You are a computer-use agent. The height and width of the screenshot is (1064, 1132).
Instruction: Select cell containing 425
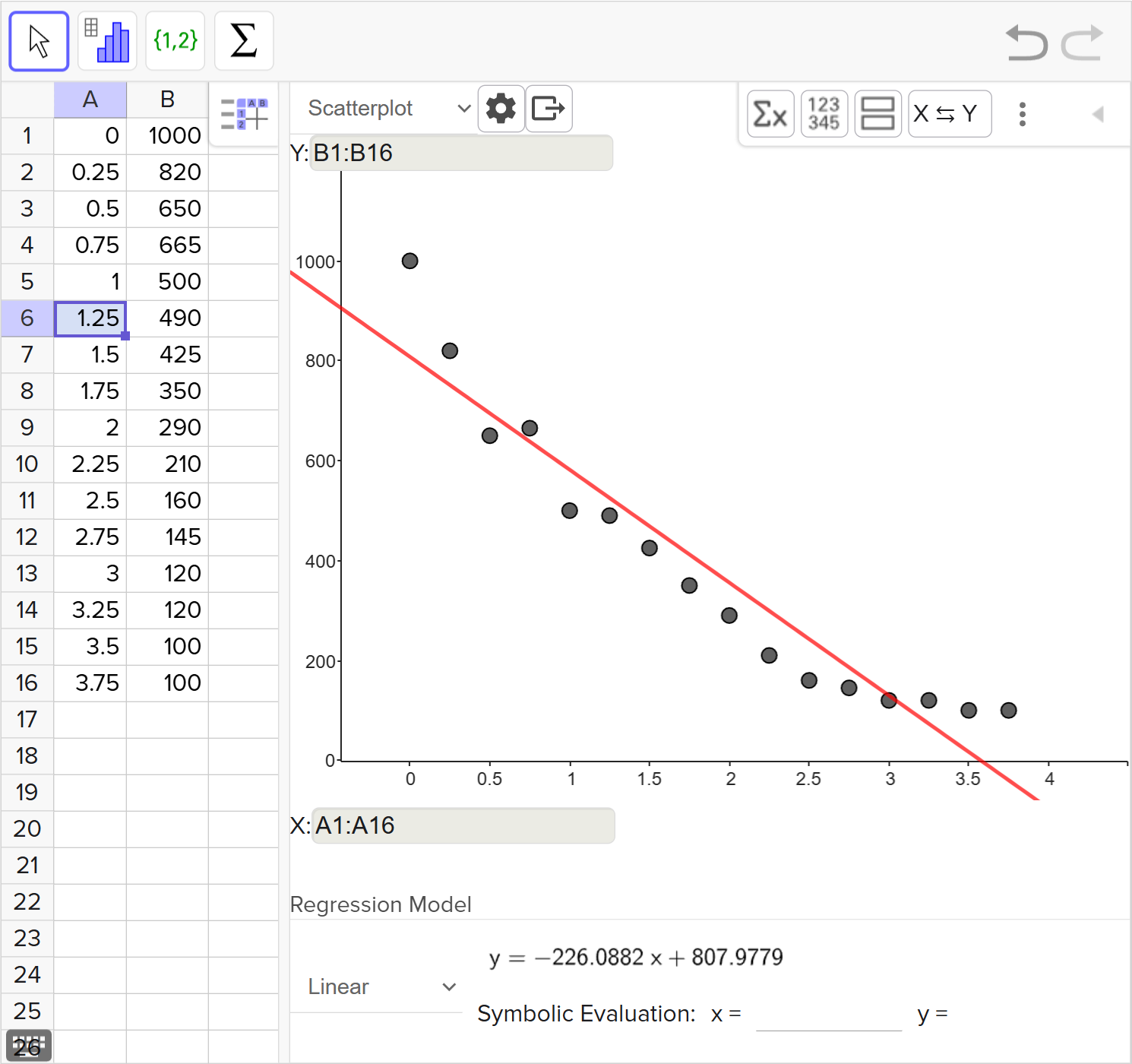(167, 355)
